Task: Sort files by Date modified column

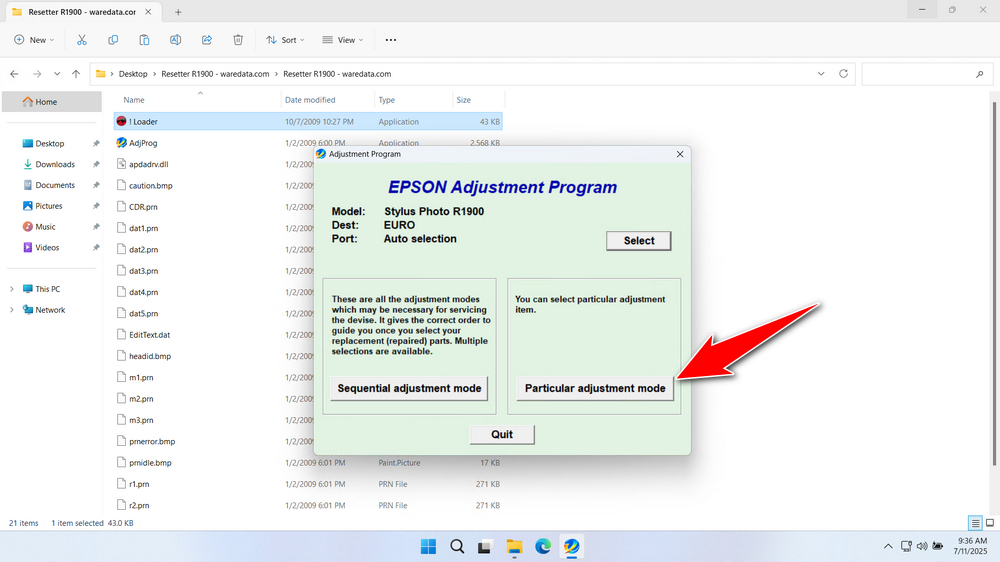Action: [x=328, y=100]
